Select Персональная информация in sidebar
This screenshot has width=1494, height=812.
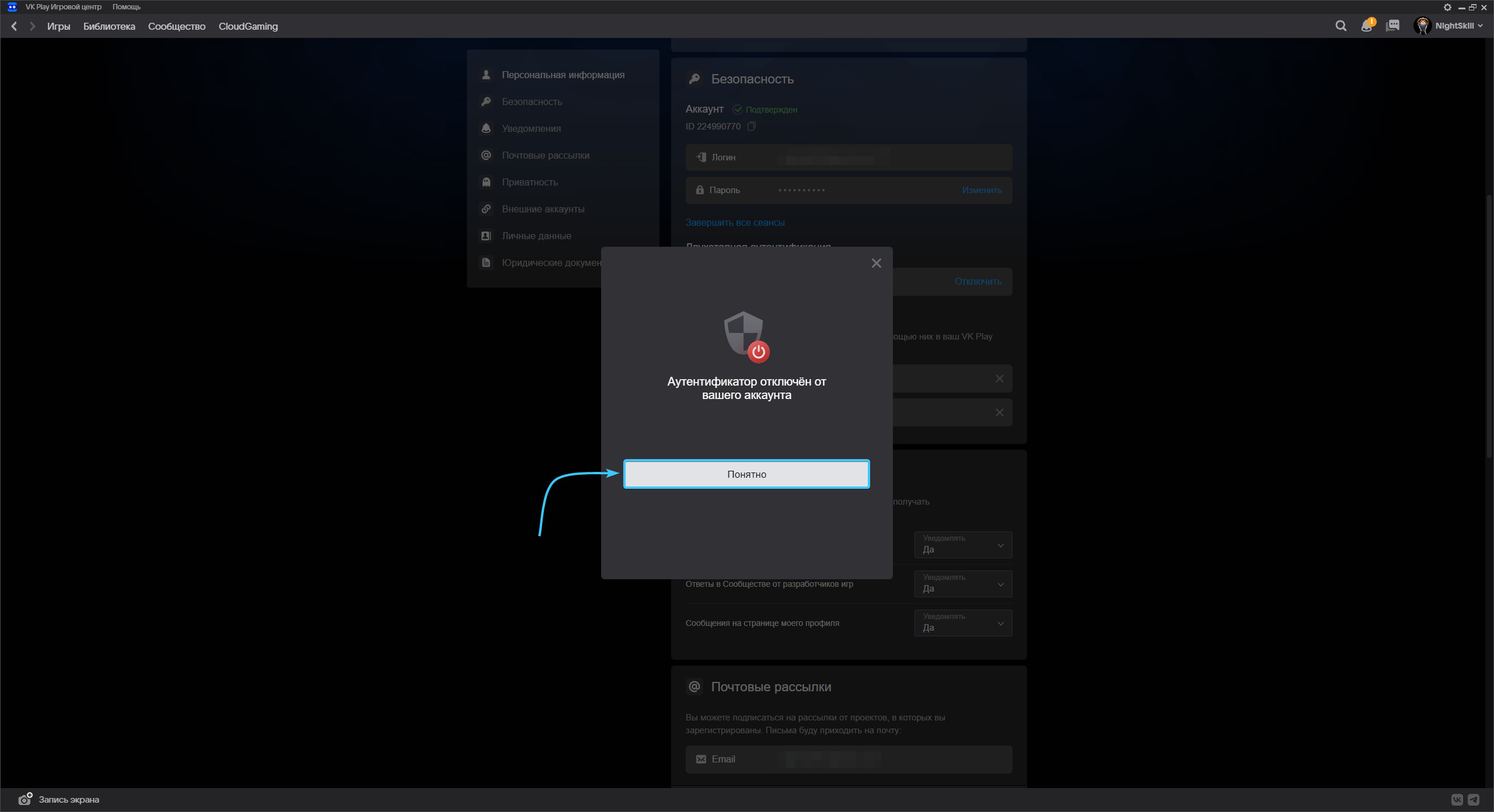pos(563,75)
